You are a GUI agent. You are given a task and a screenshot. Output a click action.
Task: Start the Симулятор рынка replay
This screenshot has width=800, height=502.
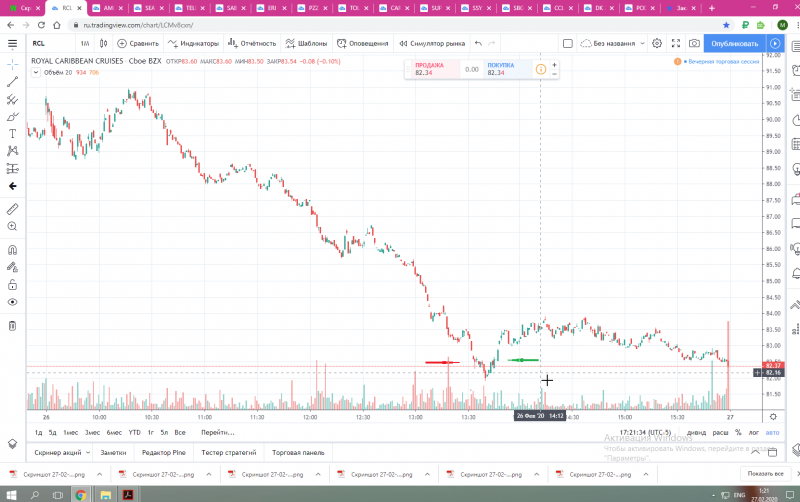[x=432, y=43]
